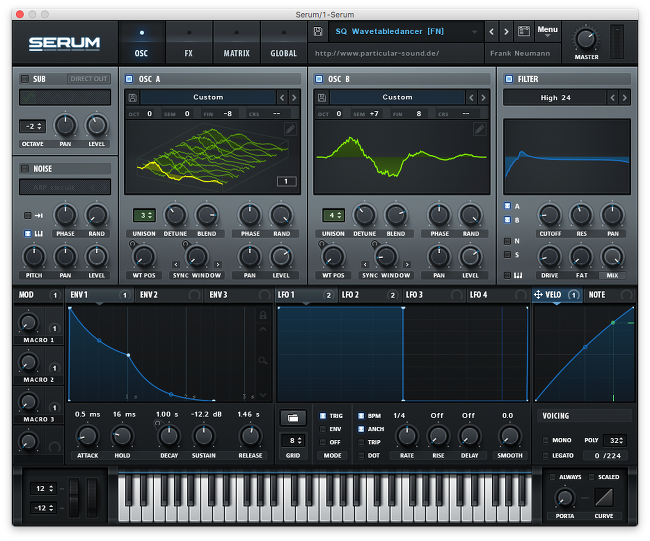Select next OSC B wavetable arrow
This screenshot has width=650, height=541.
pyautogui.click(x=483, y=97)
